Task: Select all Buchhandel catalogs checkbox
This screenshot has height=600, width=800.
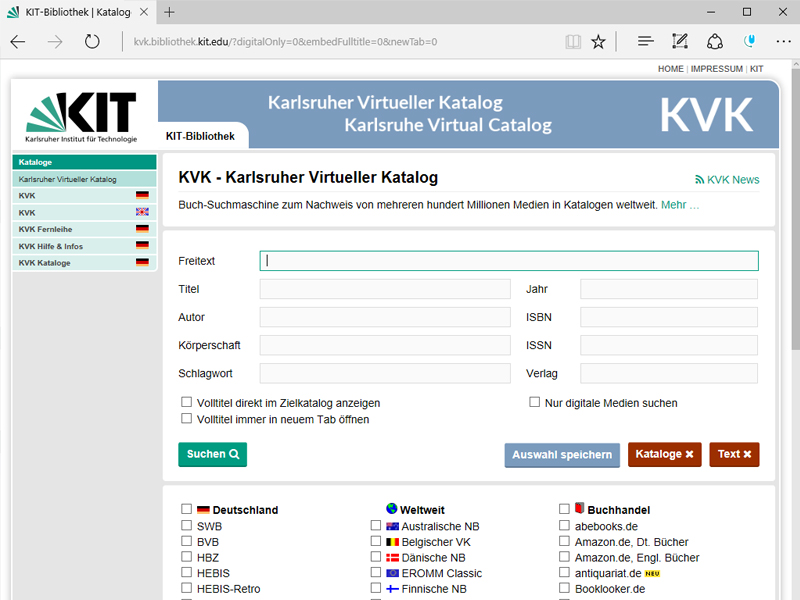Action: tap(564, 509)
